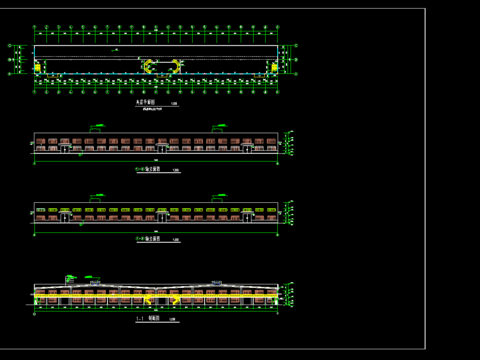The image size is (480, 360).
Task: Select the rightmost entrance door in the first elevation
Action: [247, 149]
